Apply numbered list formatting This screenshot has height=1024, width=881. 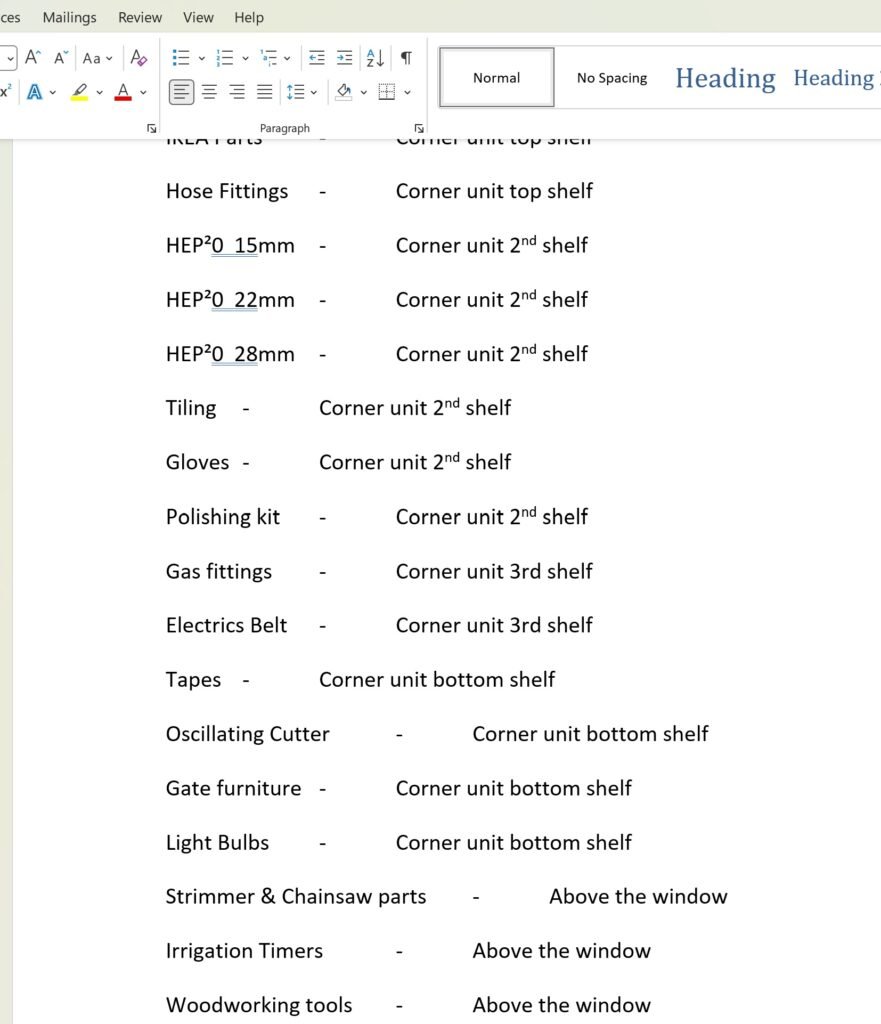click(x=225, y=58)
